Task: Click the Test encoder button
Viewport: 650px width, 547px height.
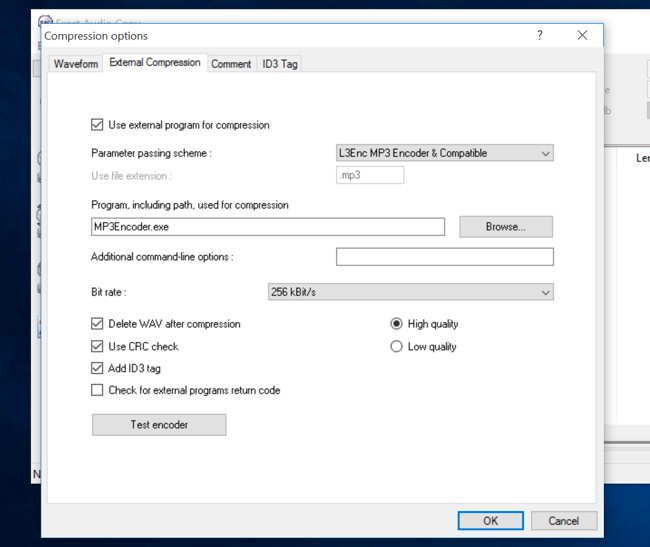Action: [x=159, y=425]
